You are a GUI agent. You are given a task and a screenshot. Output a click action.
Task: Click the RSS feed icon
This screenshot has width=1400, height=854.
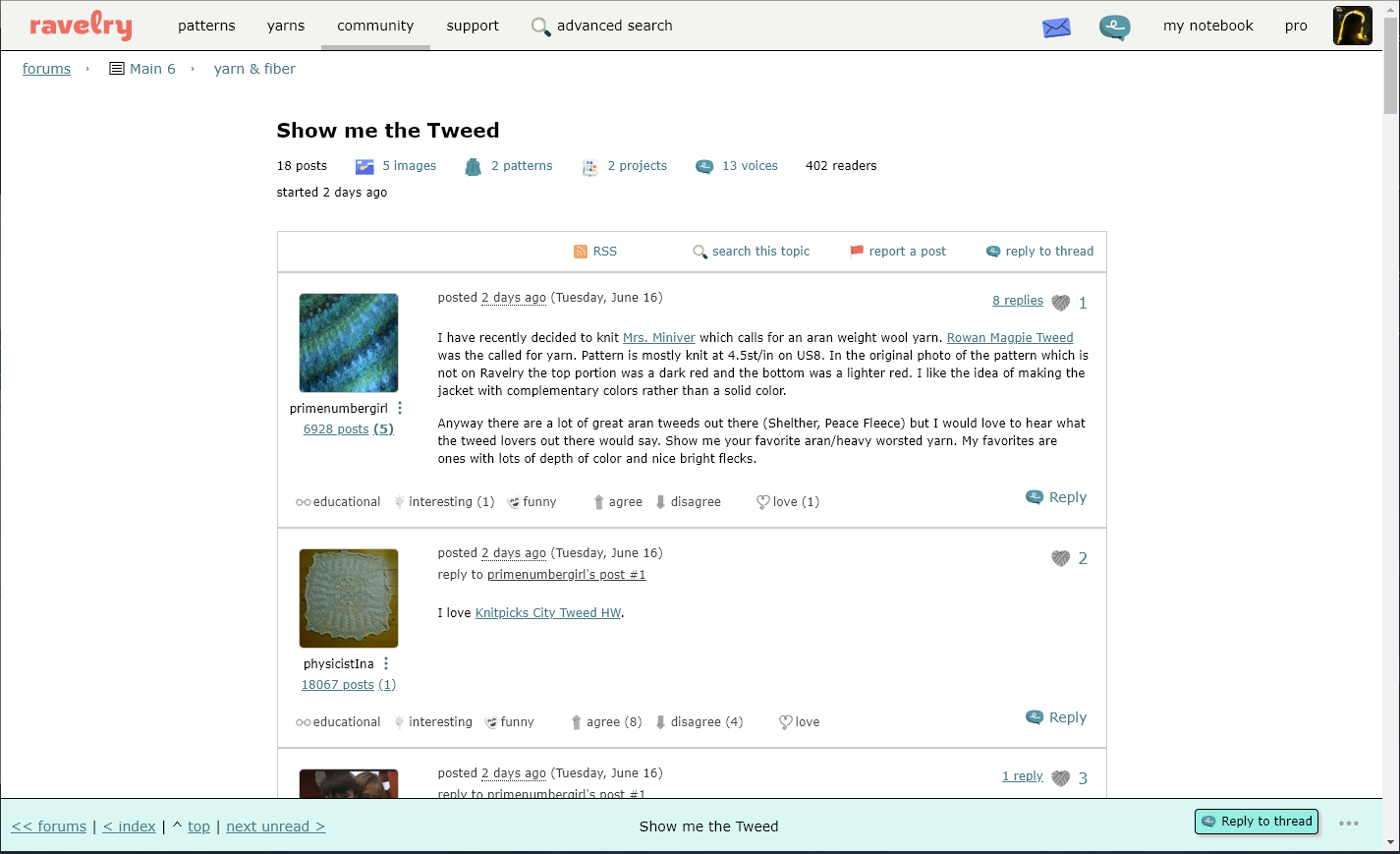tap(581, 252)
